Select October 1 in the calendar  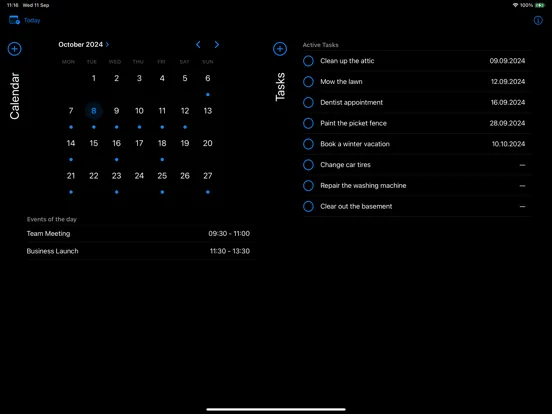pyautogui.click(x=94, y=78)
